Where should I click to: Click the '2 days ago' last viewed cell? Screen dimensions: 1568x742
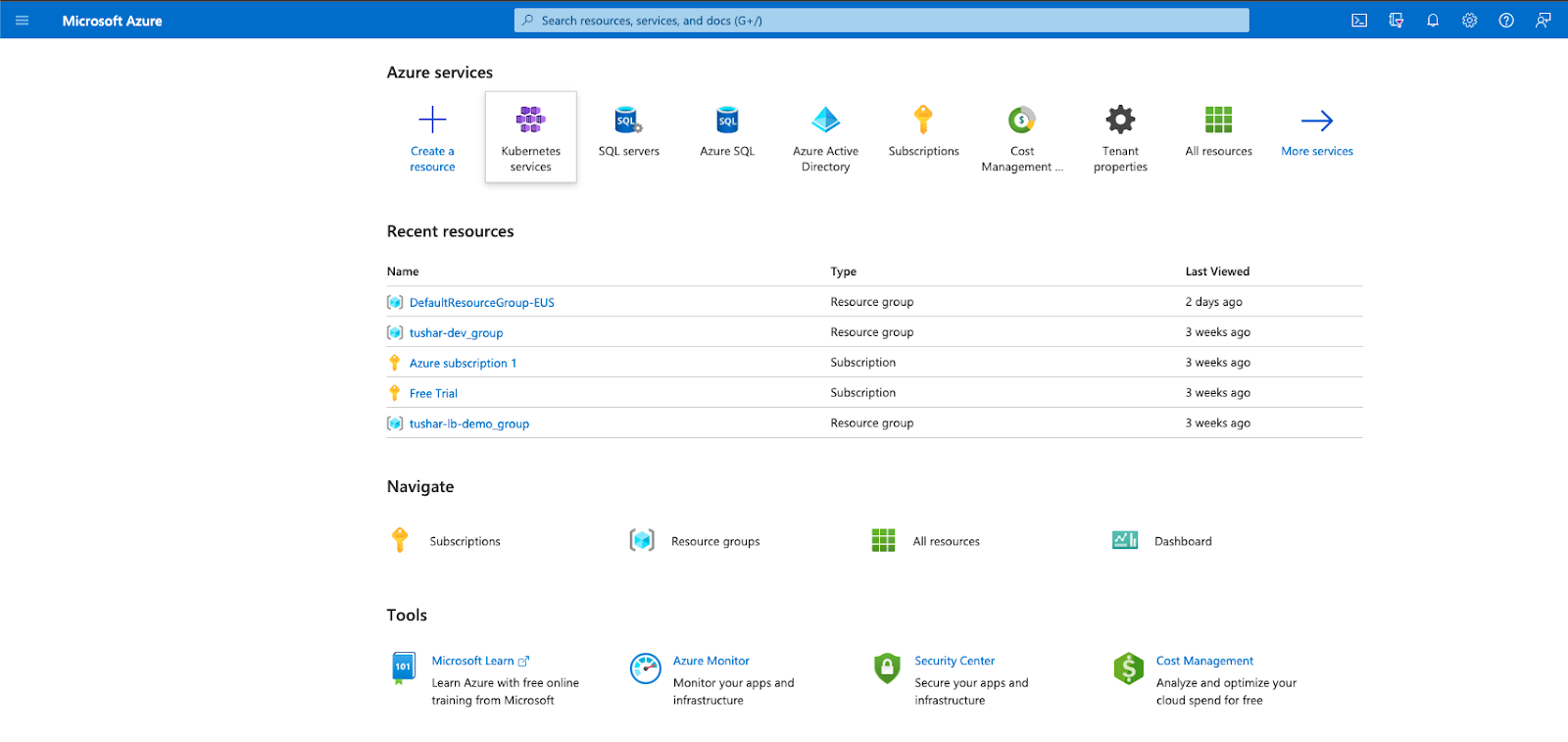click(1213, 302)
